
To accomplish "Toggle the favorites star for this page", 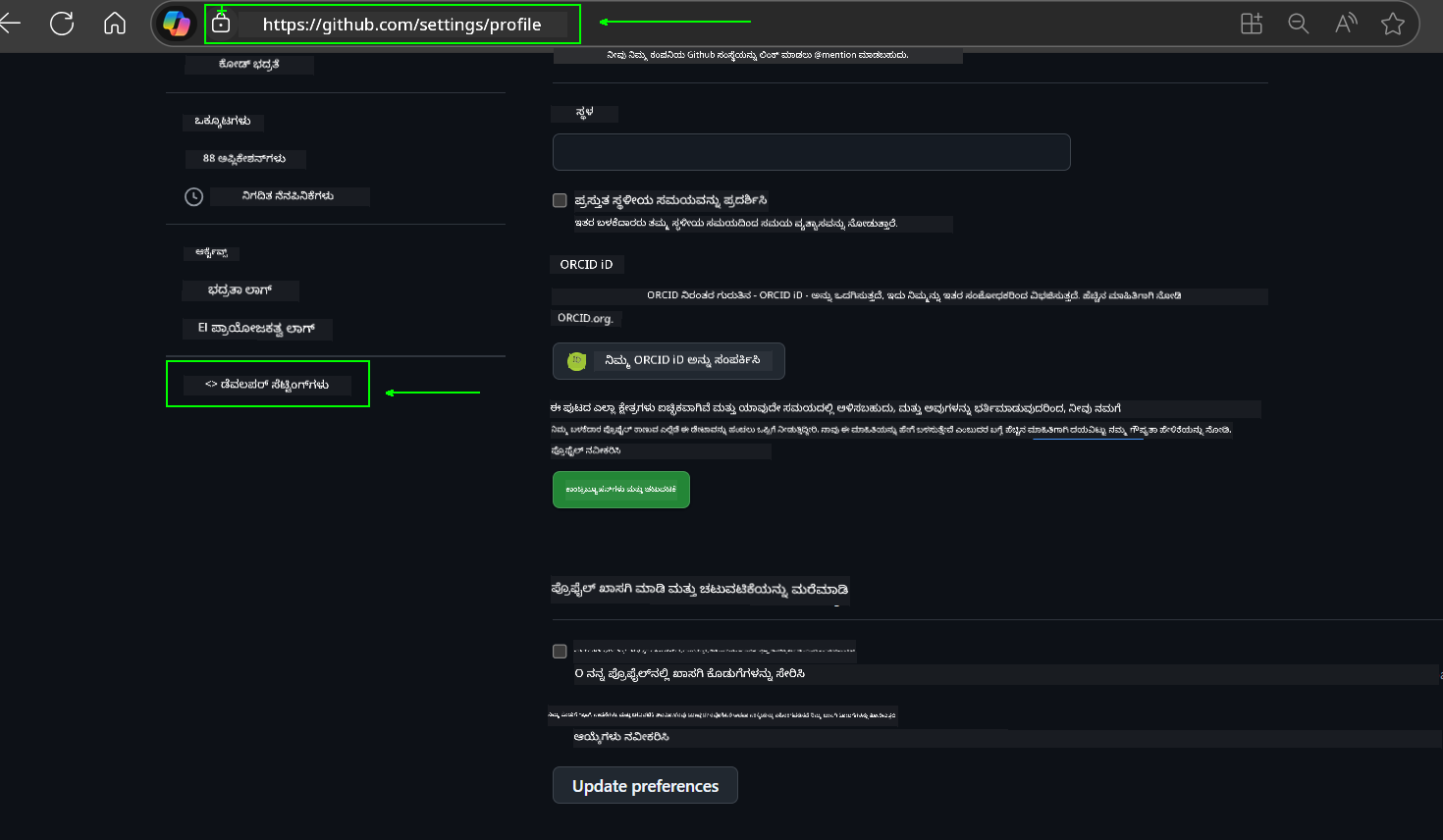I will click(x=1393, y=24).
